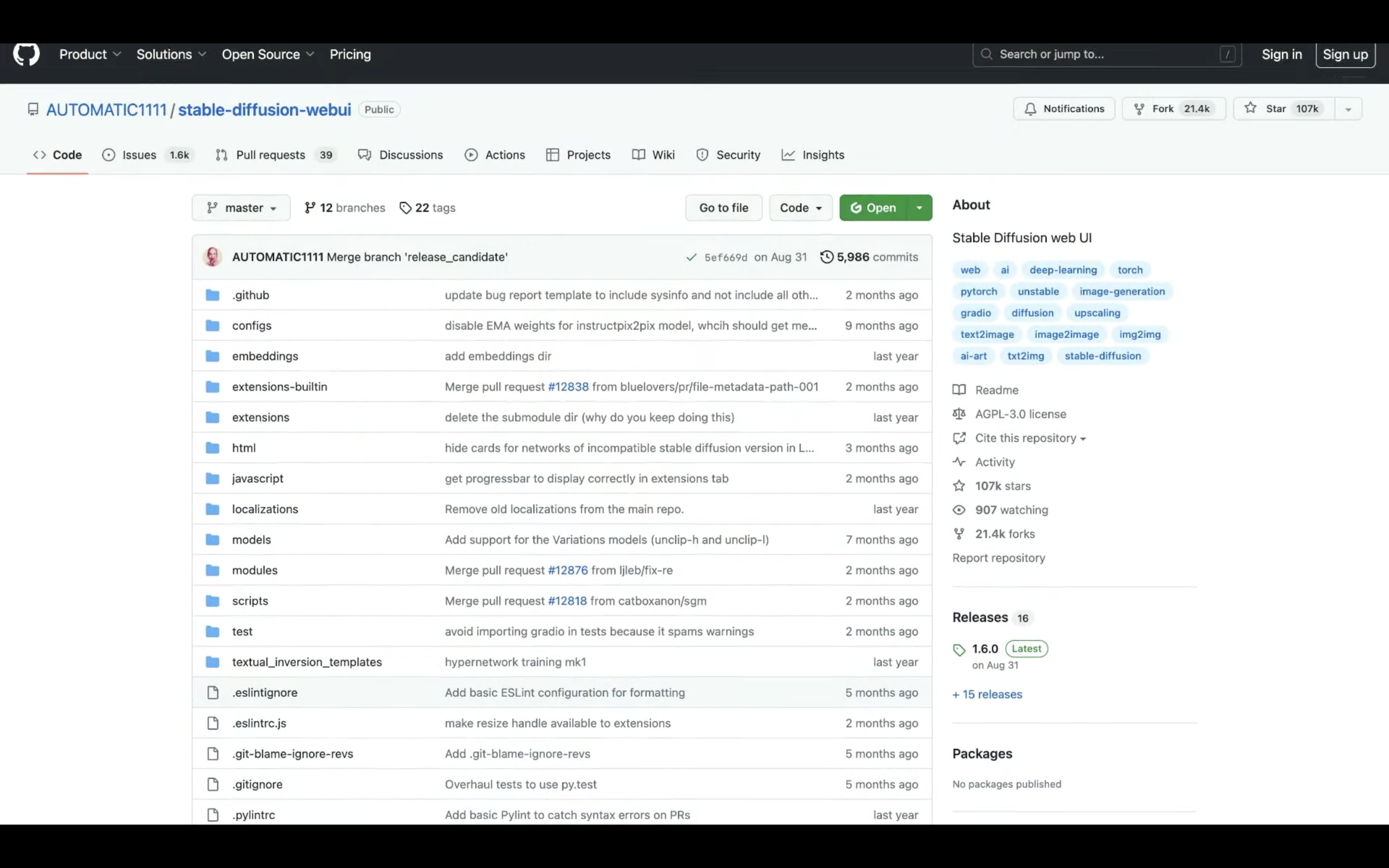
Task: Expand Cite this repository
Action: pos(1030,438)
